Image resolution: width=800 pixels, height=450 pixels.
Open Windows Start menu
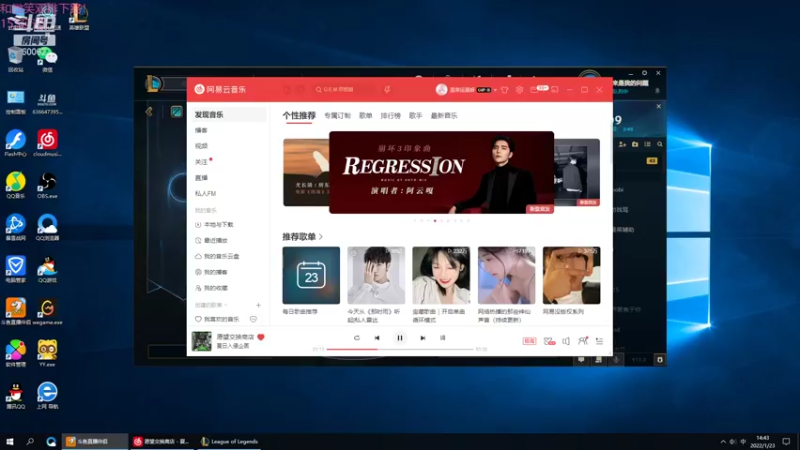pyautogui.click(x=10, y=441)
